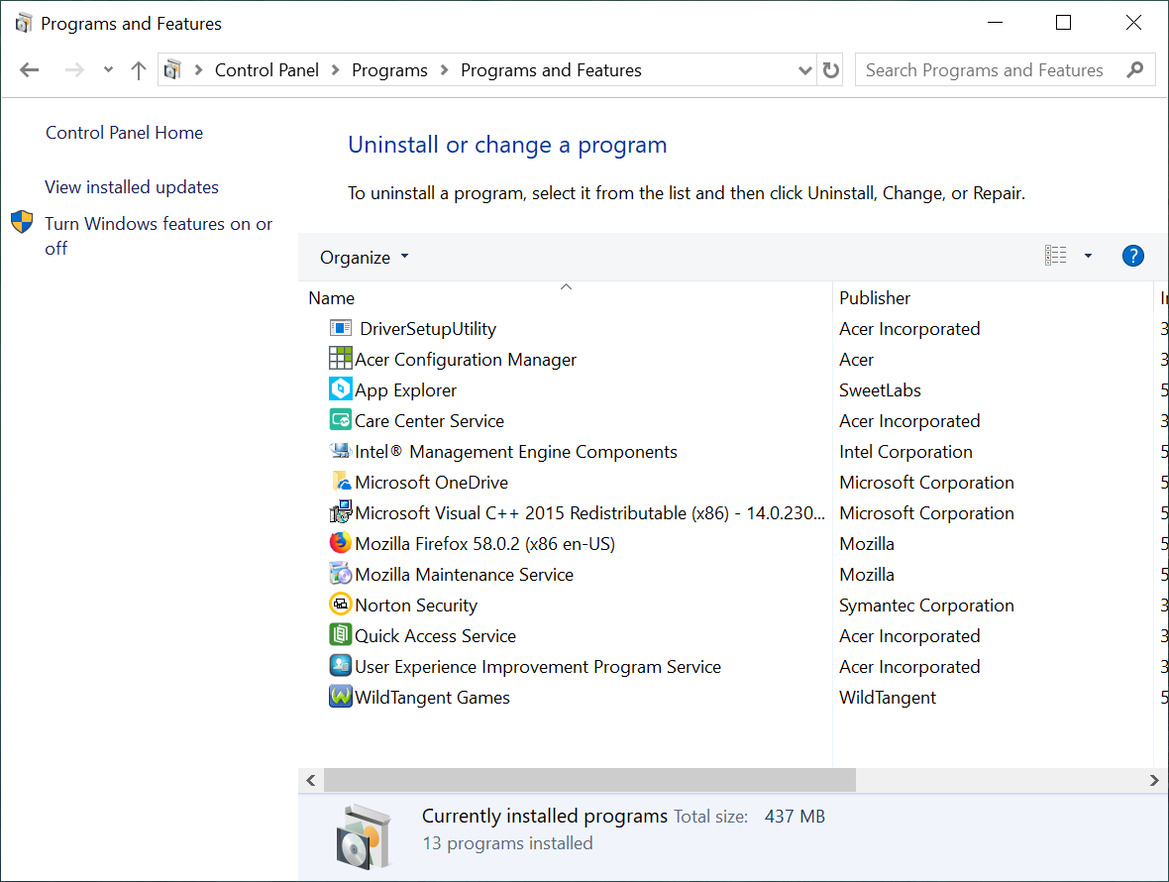Screen dimensions: 1169x882
Task: Click the Windows shield icon beside features link
Action: coord(22,221)
